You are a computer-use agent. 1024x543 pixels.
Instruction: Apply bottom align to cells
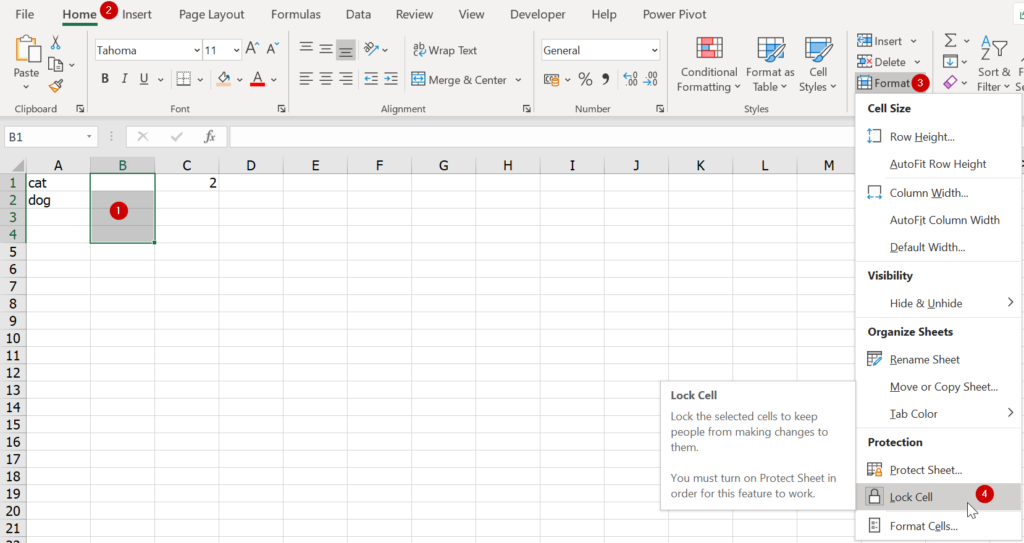[346, 50]
